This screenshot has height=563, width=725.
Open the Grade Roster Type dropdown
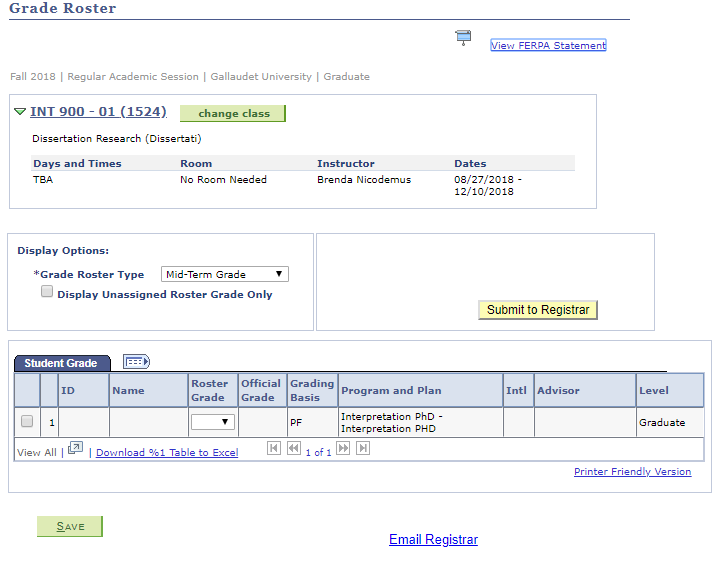pos(224,274)
